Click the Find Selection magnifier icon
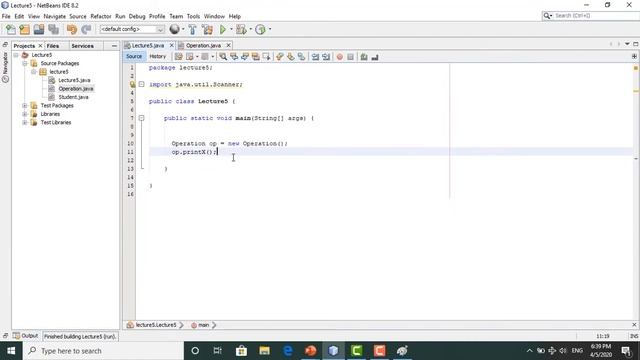 tap(223, 57)
